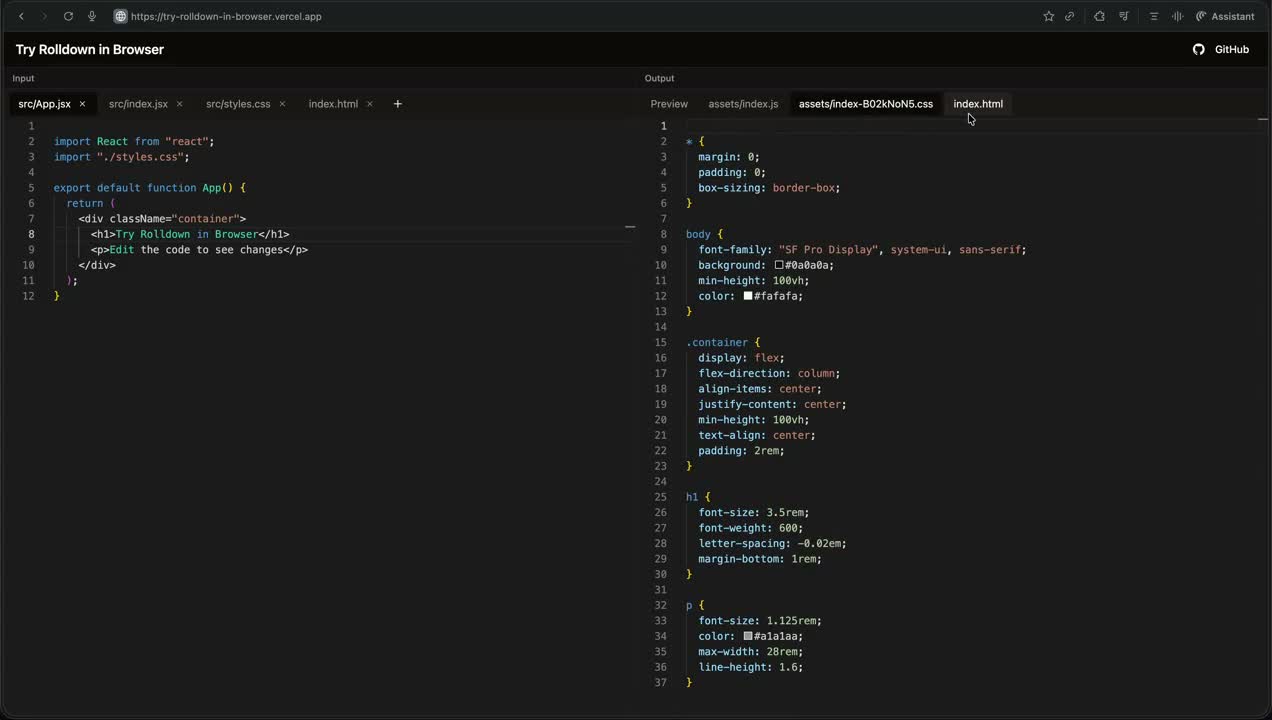The height and width of the screenshot is (720, 1272).
Task: Click the font-size: 3.5rem line
Action: (x=754, y=513)
